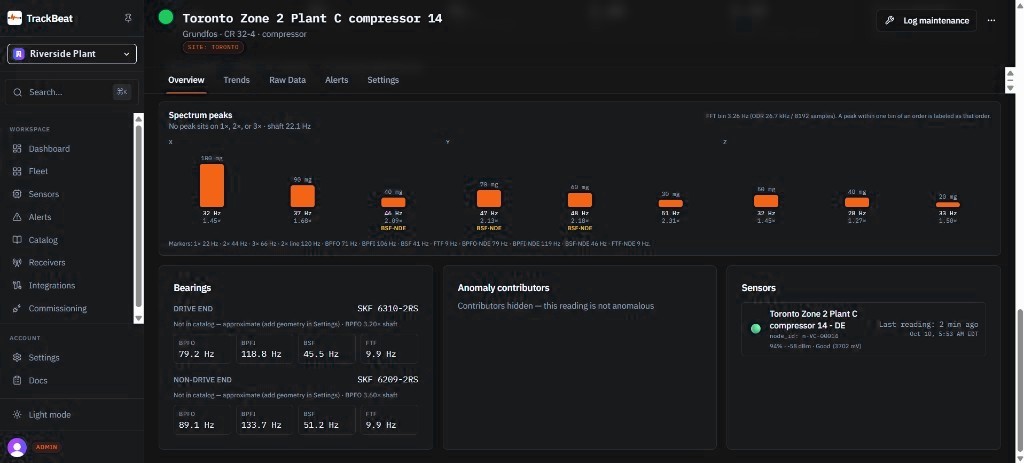Click the sidebar scrollbar up arrow
Screen dimensions: 1024x463
pos(138,118)
